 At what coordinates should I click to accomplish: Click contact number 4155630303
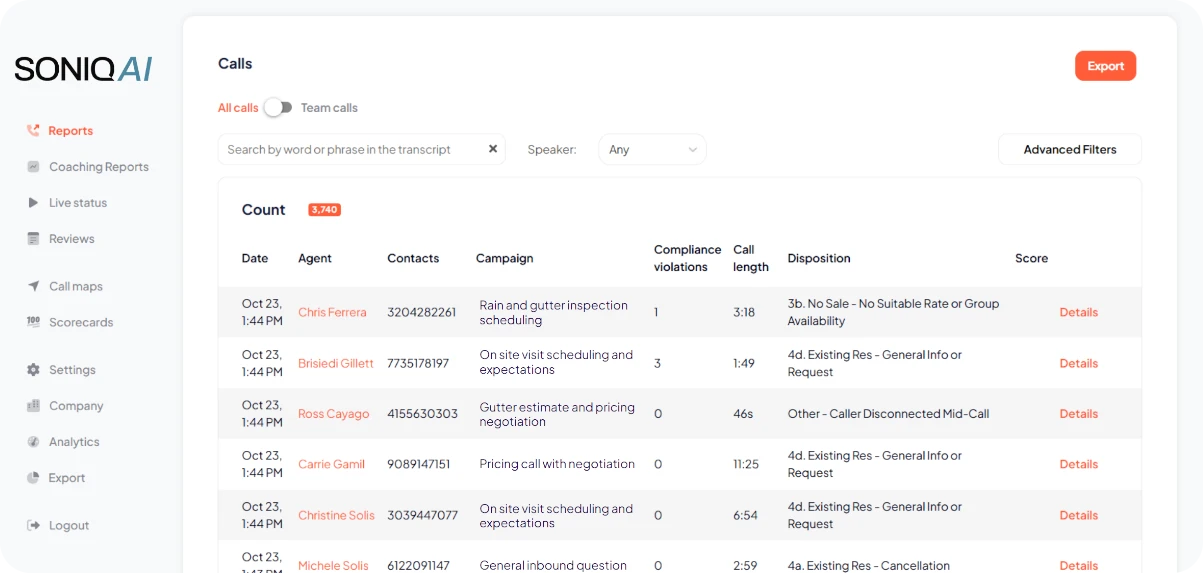coord(422,413)
